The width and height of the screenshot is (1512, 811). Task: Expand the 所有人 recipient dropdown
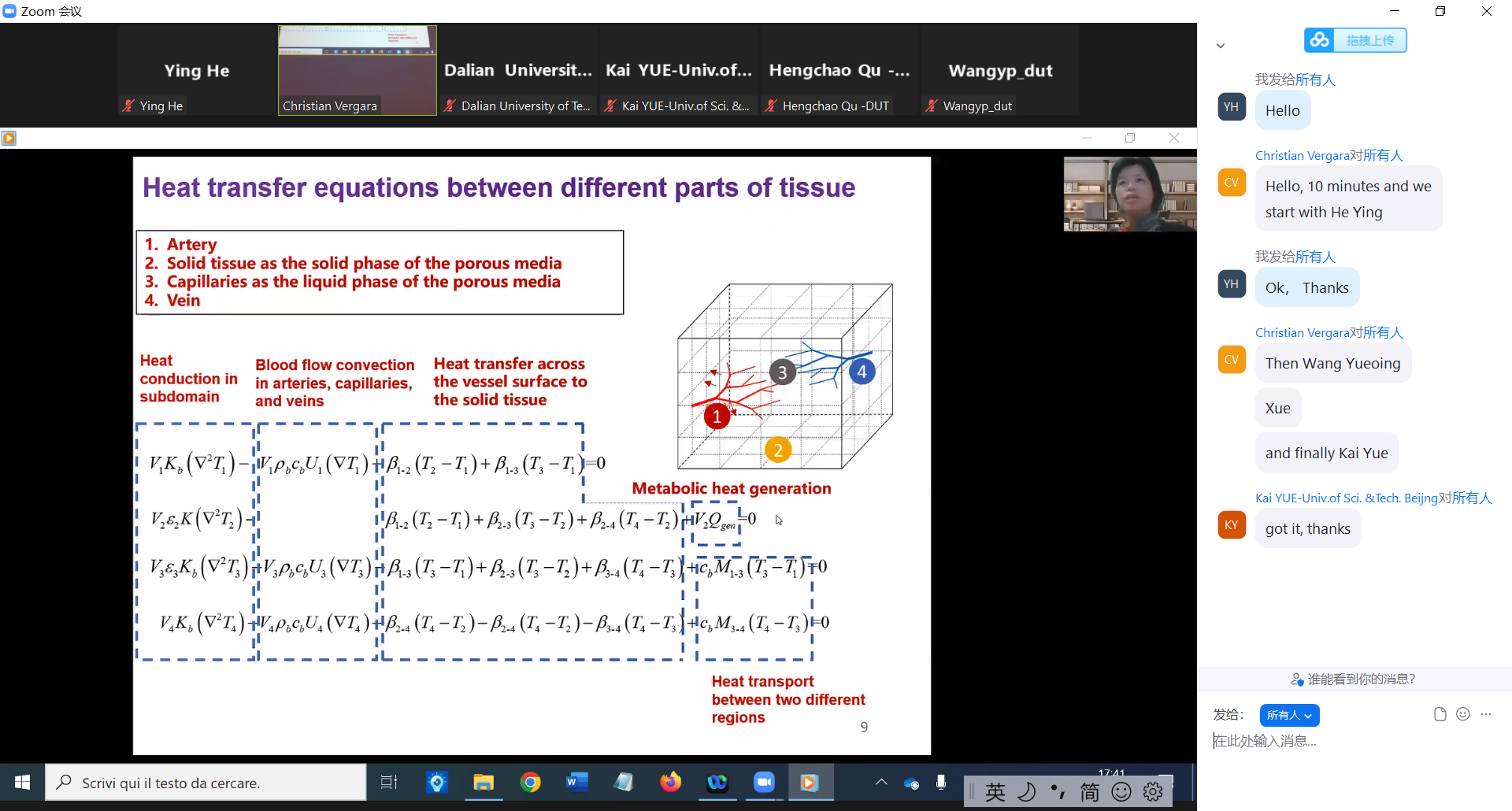coord(1289,715)
